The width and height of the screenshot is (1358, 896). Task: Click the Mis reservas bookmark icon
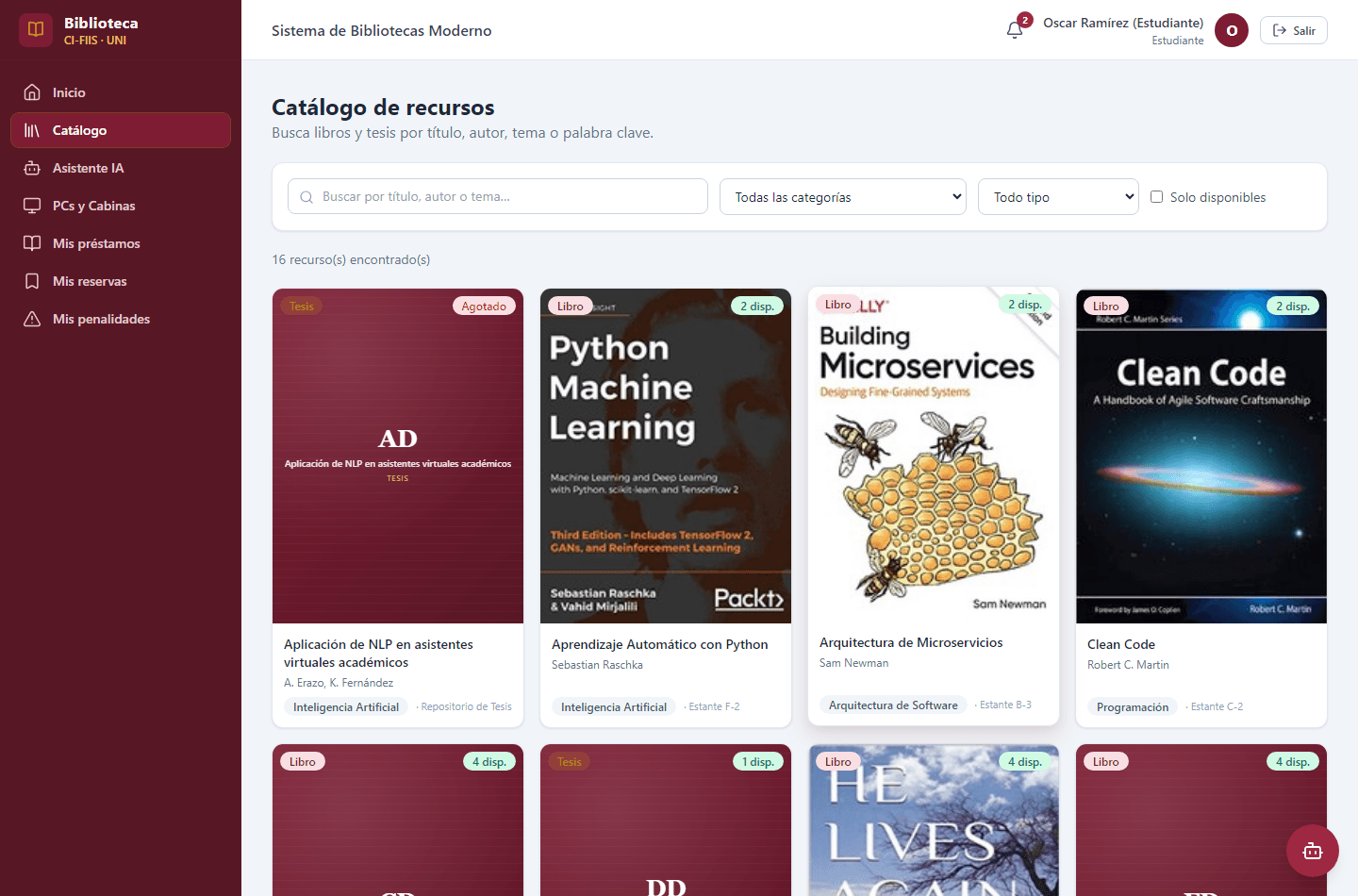[x=32, y=281]
